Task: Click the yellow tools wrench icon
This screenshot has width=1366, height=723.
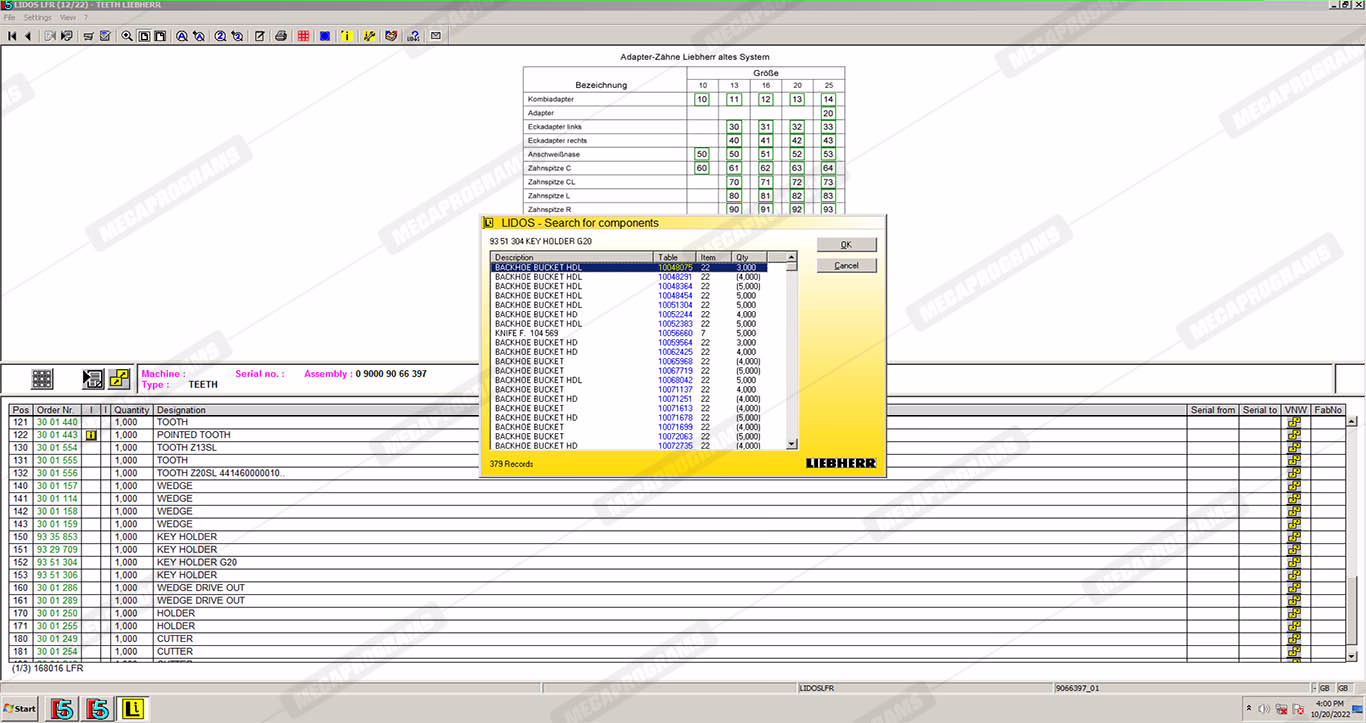Action: point(369,36)
